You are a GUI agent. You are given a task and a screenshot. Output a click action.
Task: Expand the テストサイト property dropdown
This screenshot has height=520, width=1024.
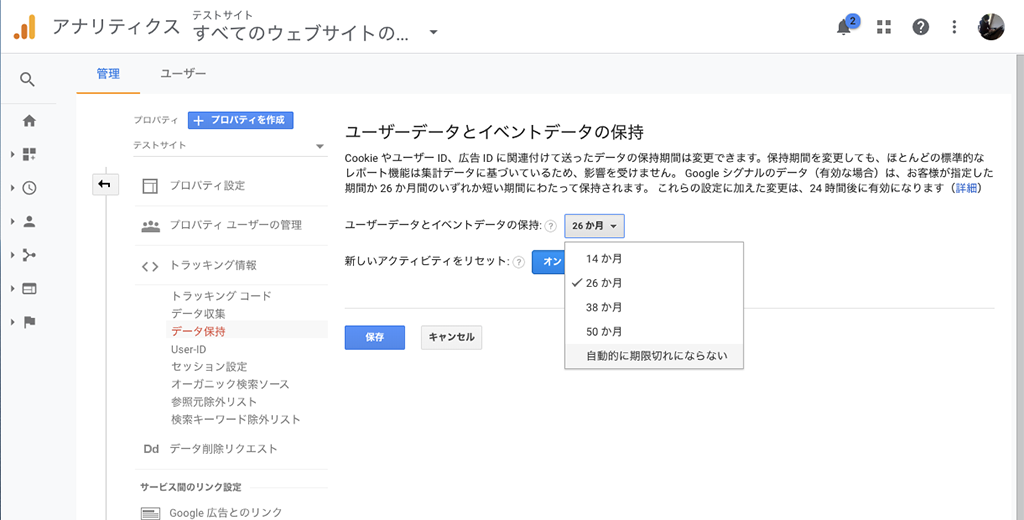tap(229, 145)
